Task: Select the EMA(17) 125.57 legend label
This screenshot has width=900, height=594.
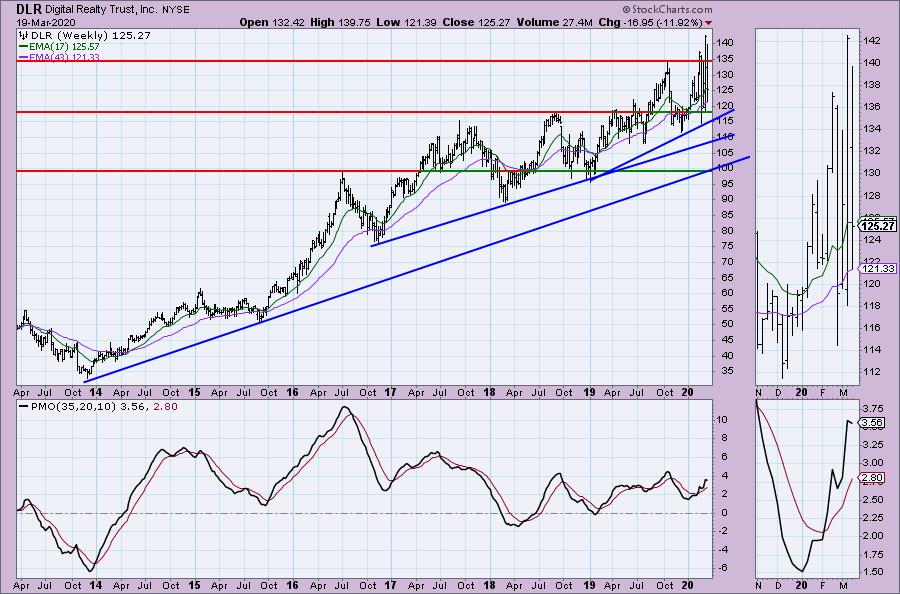Action: pyautogui.click(x=64, y=46)
